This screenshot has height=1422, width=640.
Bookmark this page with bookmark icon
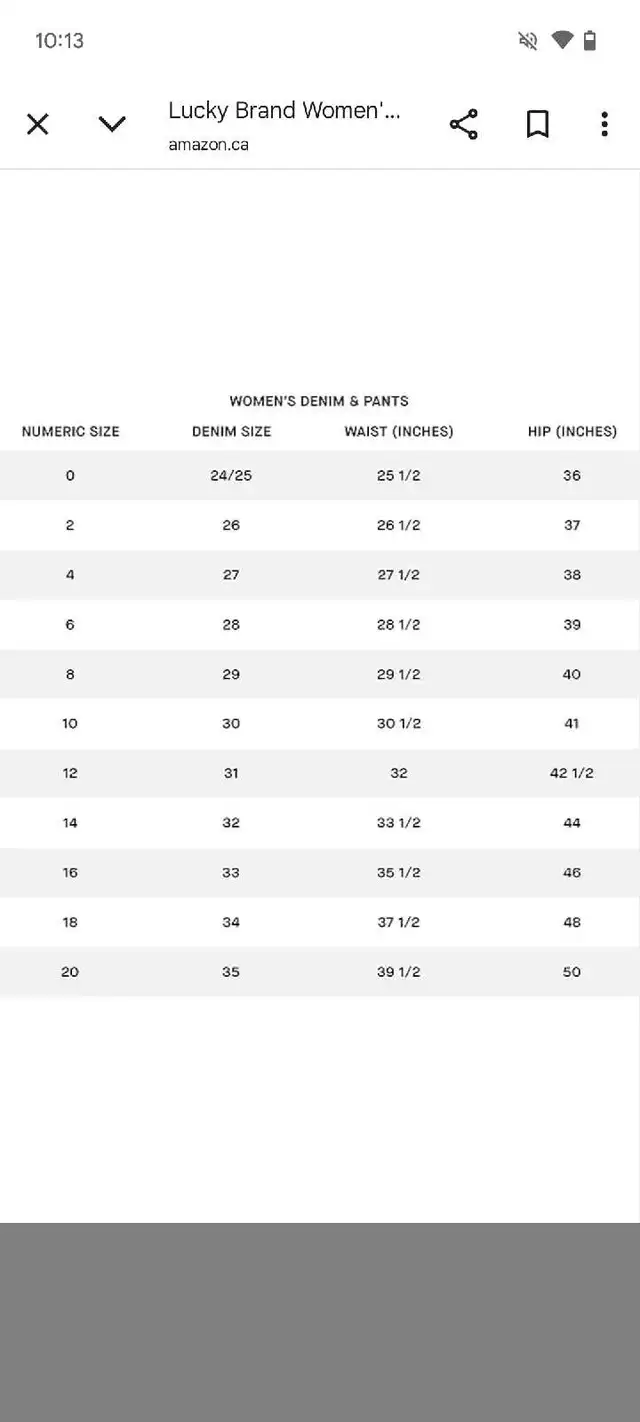tap(538, 124)
